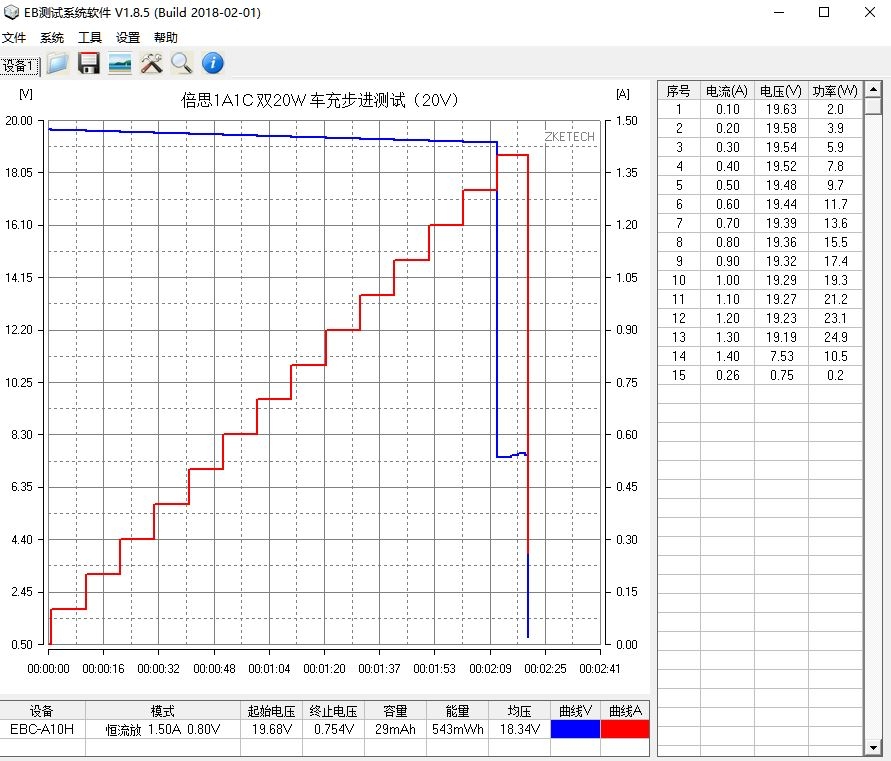This screenshot has height=761, width=891.
Task: Click the 电压(V) column header
Action: [781, 91]
